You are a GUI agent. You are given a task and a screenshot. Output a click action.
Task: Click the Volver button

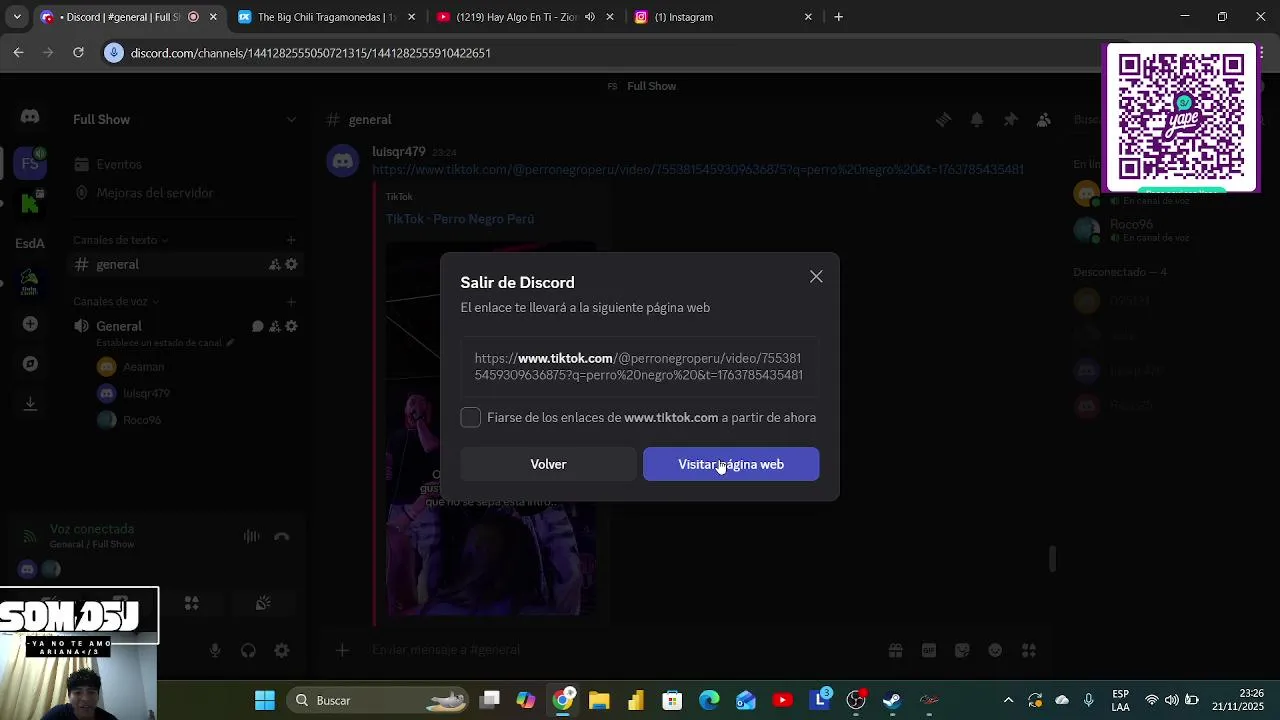pos(548,464)
